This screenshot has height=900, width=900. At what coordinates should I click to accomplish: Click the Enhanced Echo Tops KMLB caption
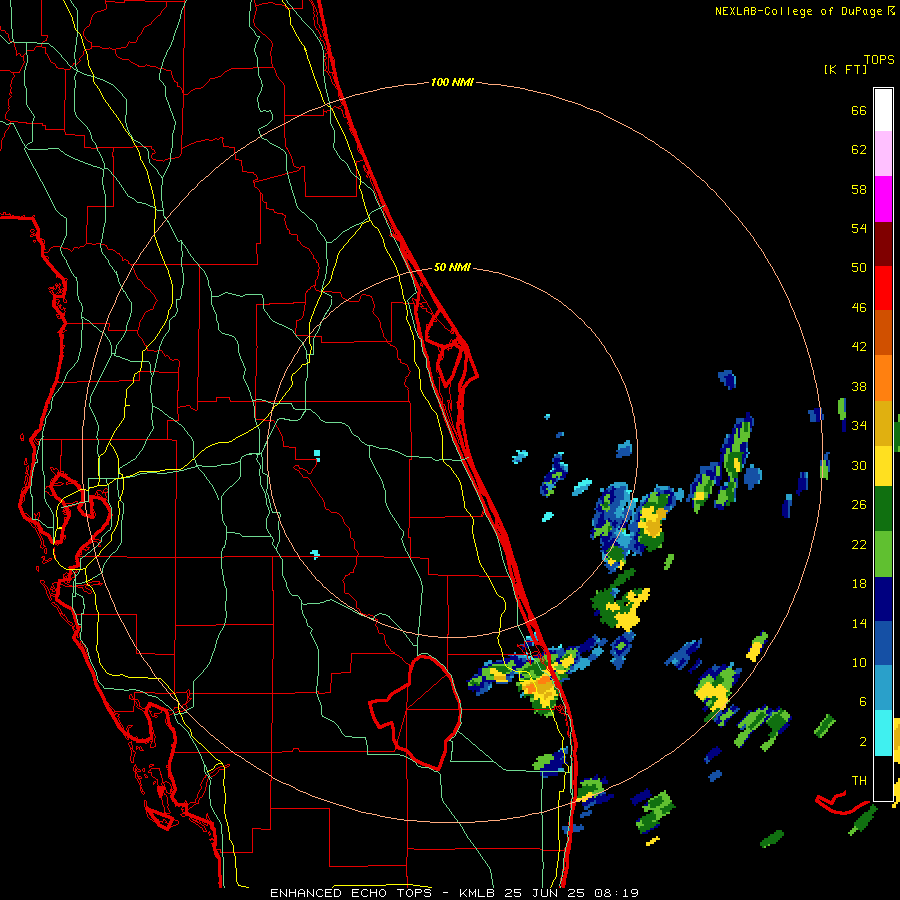point(454,893)
